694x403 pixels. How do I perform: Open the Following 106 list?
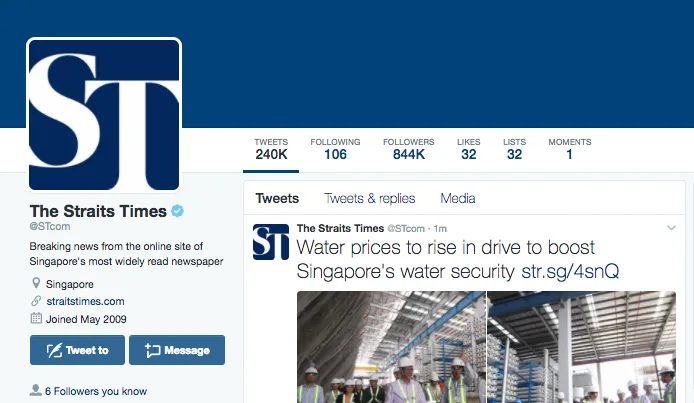[x=335, y=149]
